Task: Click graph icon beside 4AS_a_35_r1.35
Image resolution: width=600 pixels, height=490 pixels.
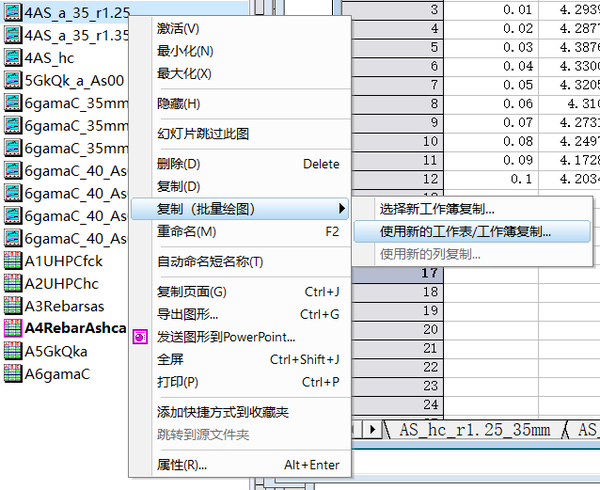Action: (x=12, y=35)
